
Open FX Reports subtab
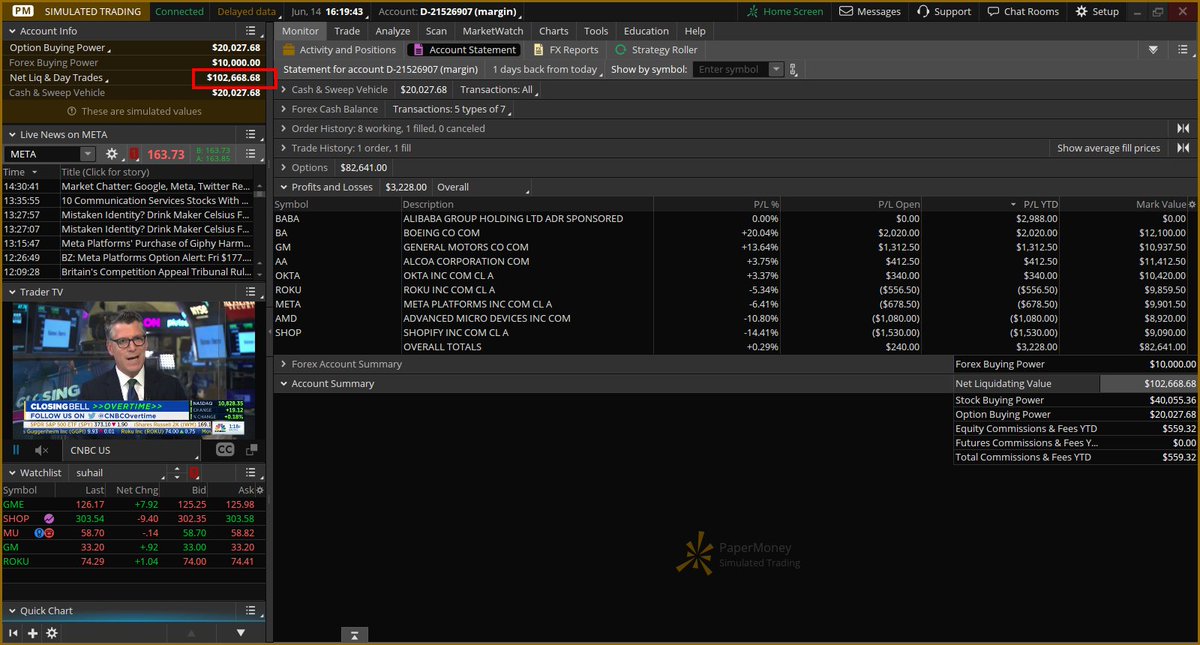pos(566,50)
